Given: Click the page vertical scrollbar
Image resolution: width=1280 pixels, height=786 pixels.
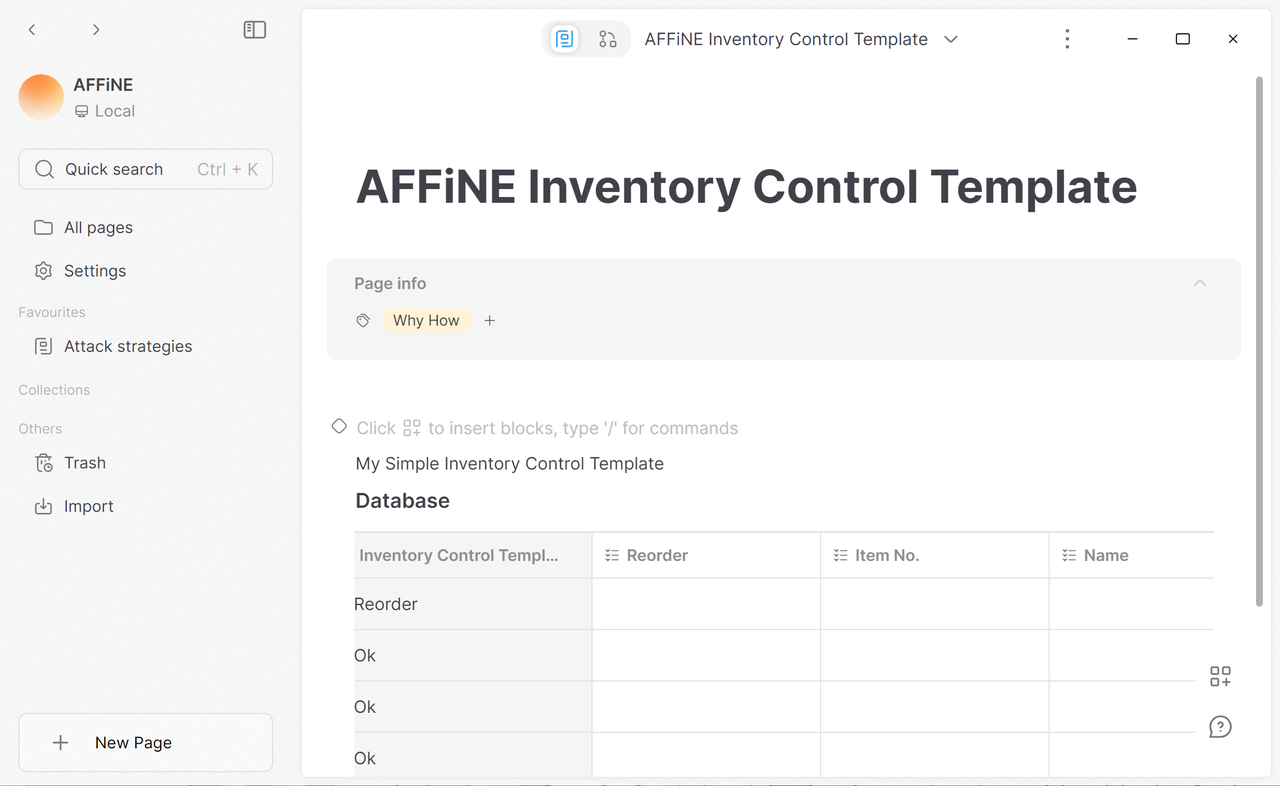Looking at the screenshot, I should [1259, 340].
